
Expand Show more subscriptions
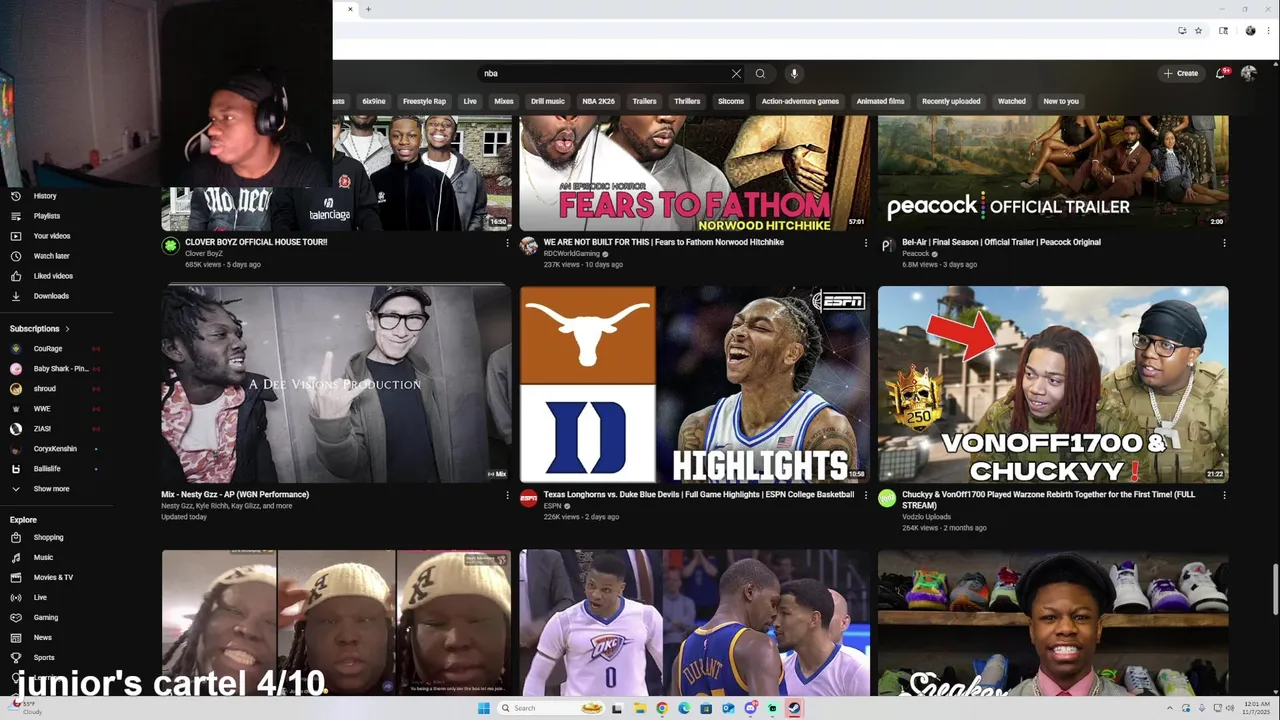(x=51, y=489)
